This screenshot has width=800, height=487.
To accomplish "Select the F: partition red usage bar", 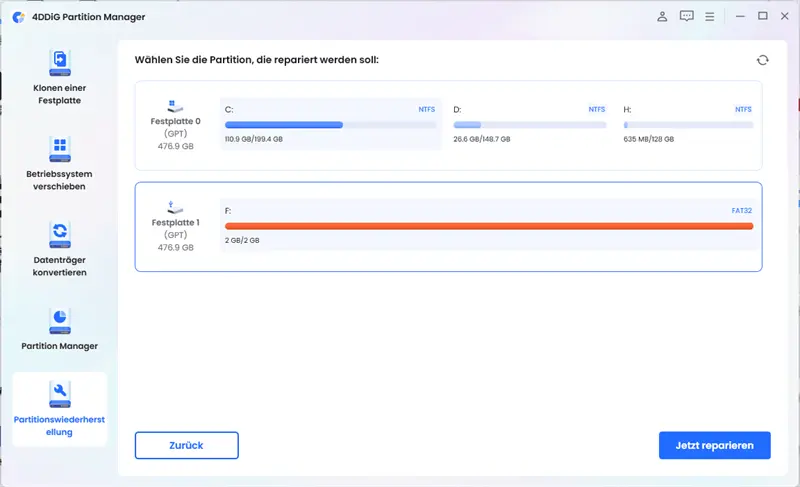I will (x=489, y=226).
